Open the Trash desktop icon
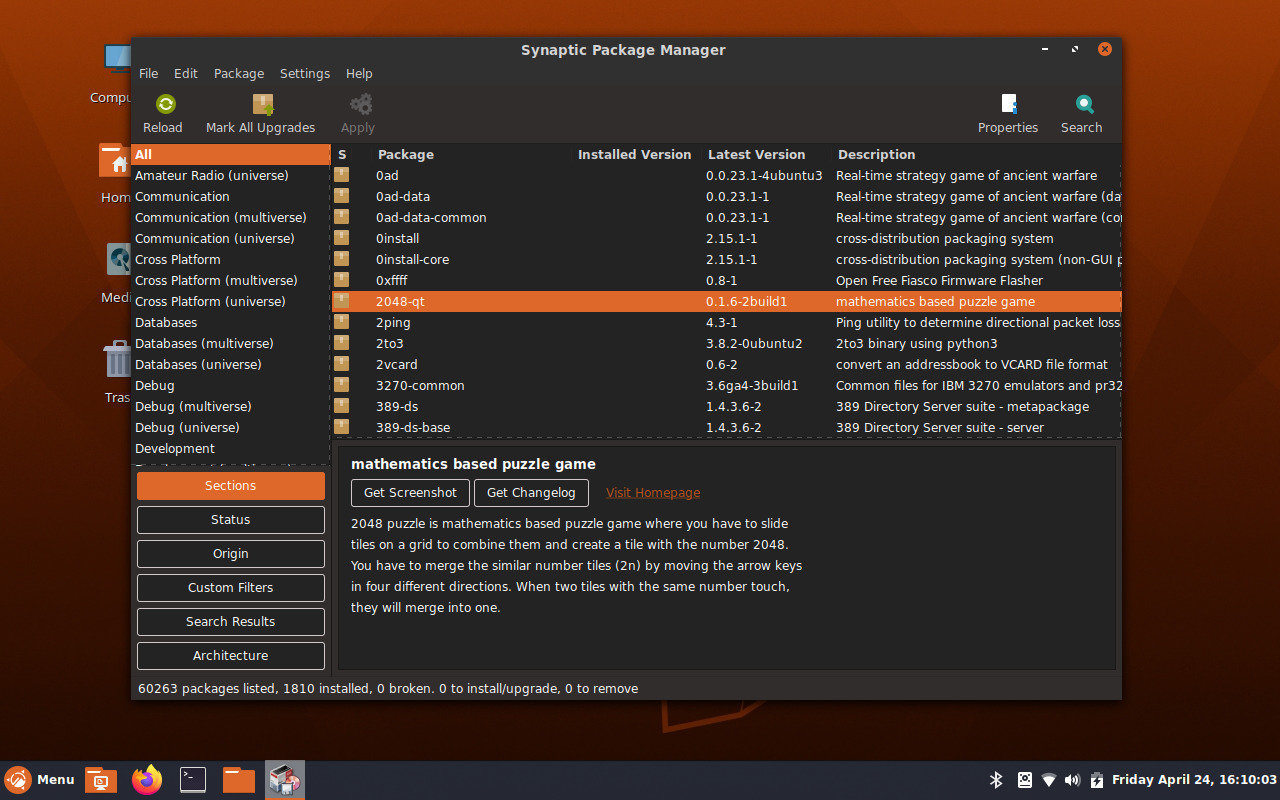Screen dimensions: 1280x800 (118, 370)
